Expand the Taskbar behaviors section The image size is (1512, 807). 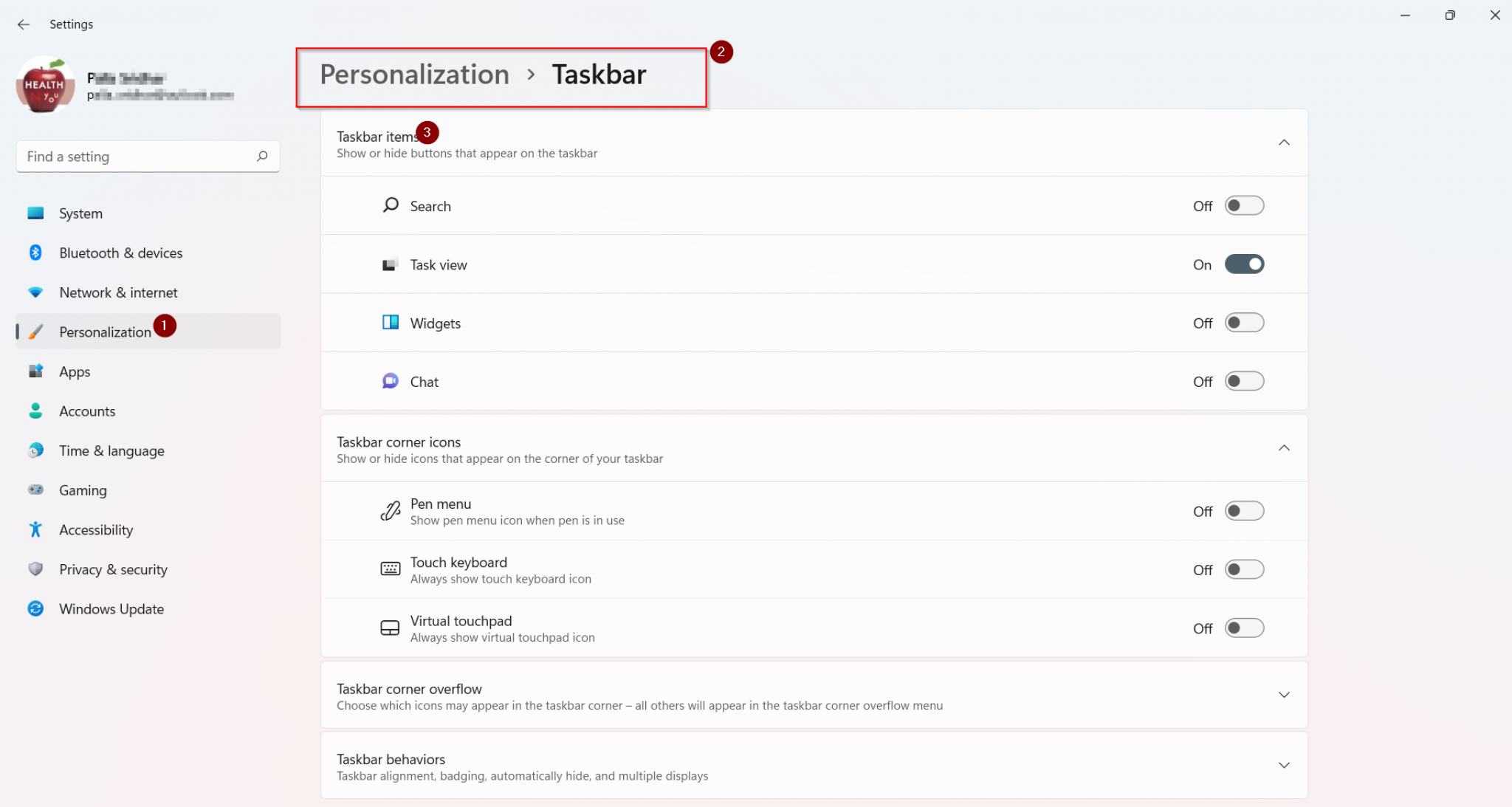(x=1284, y=766)
